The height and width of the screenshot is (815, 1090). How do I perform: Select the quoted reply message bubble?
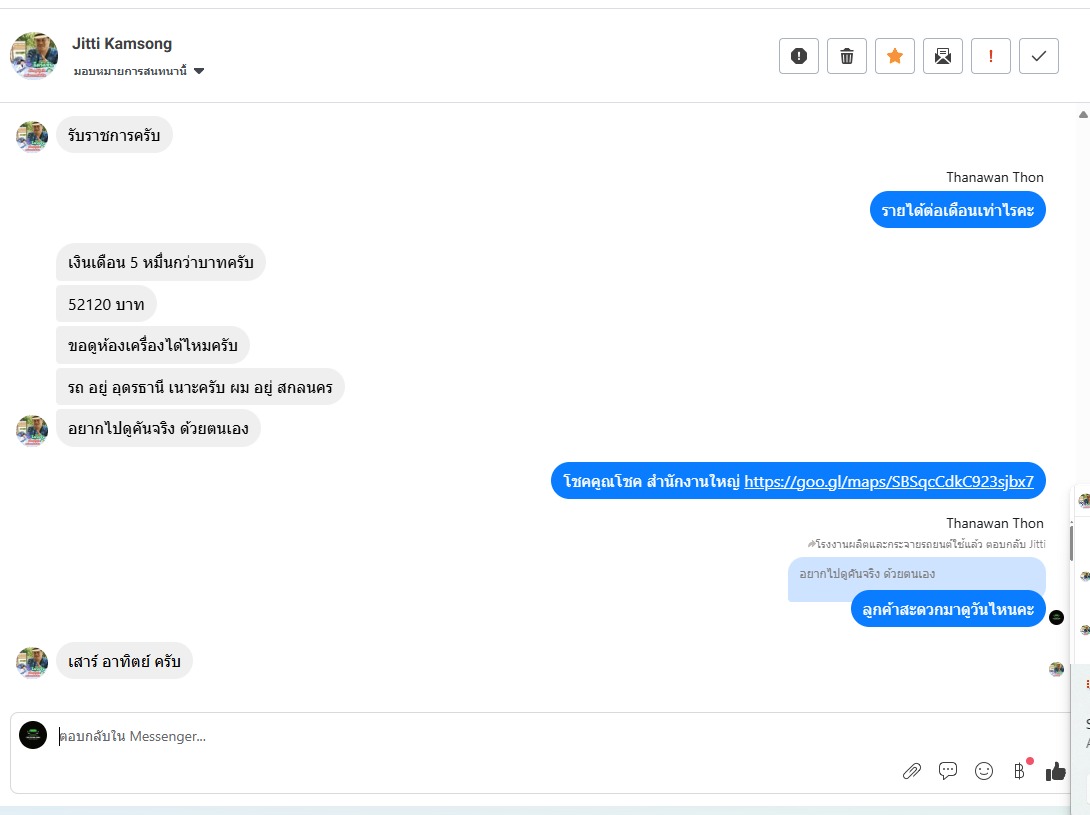tap(916, 574)
